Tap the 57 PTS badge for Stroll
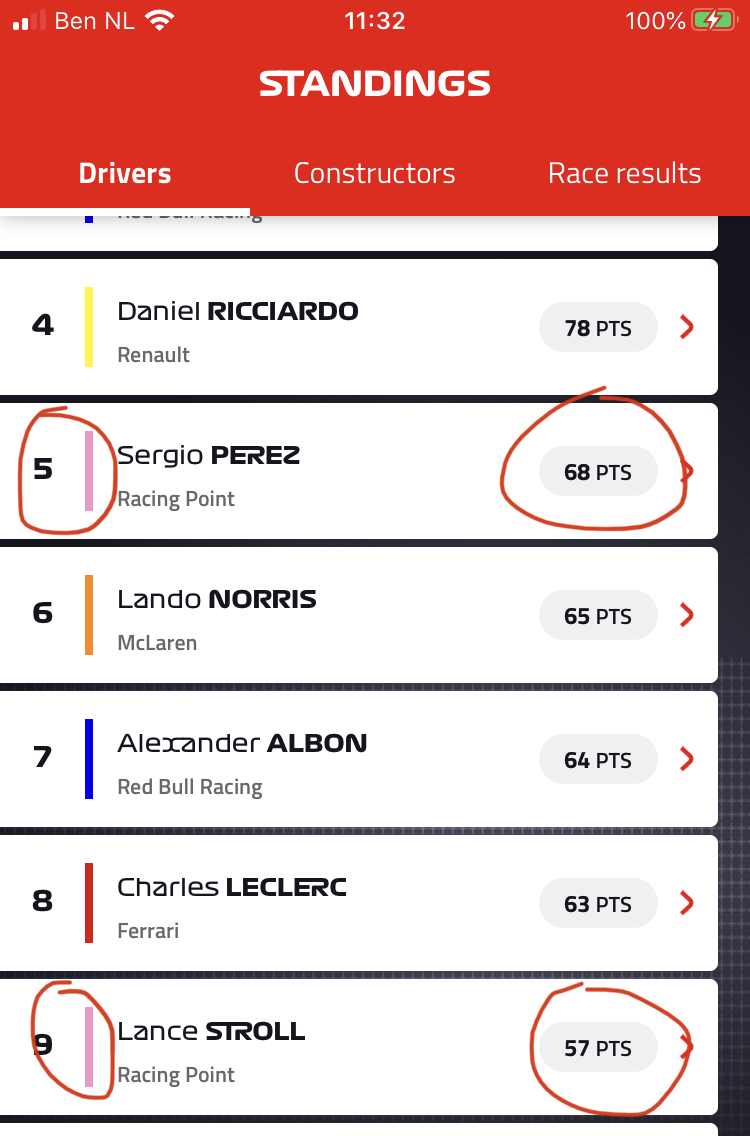This screenshot has width=750, height=1136. pos(598,1048)
